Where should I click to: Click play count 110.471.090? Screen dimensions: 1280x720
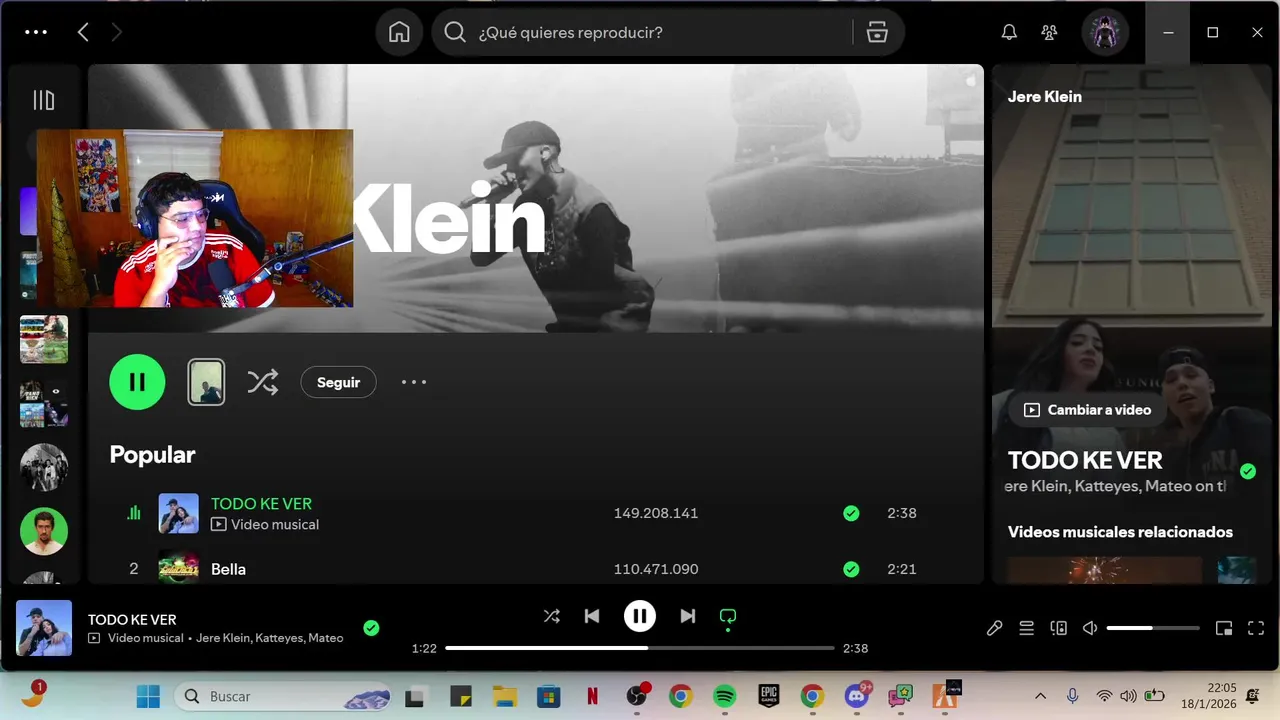(x=656, y=569)
